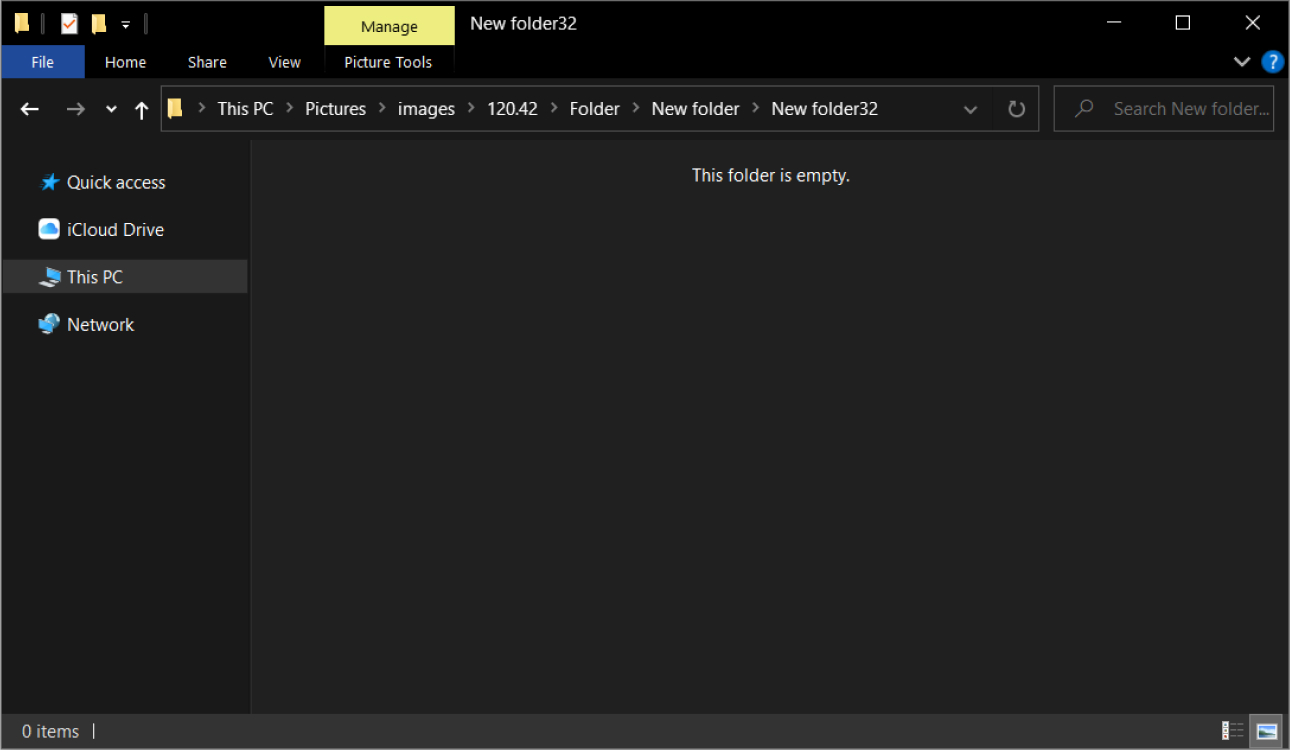
Task: Click the Refresh icon in the address bar
Action: tap(1016, 108)
